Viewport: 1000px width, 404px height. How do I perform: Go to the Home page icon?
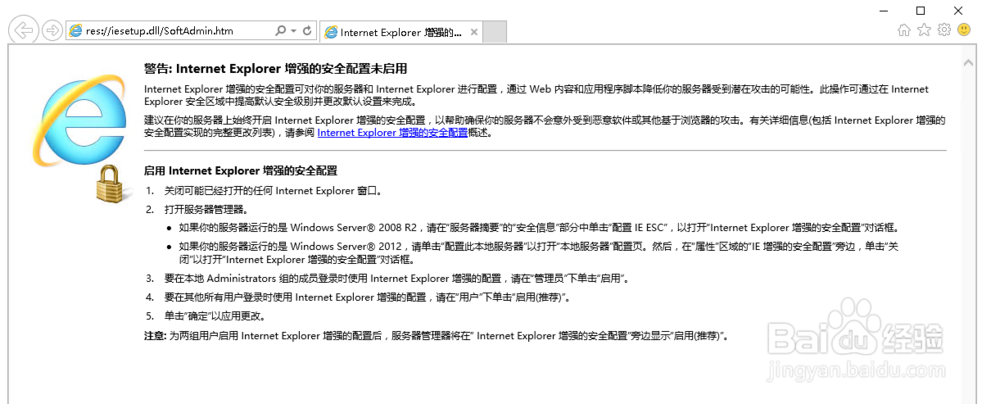(904, 30)
